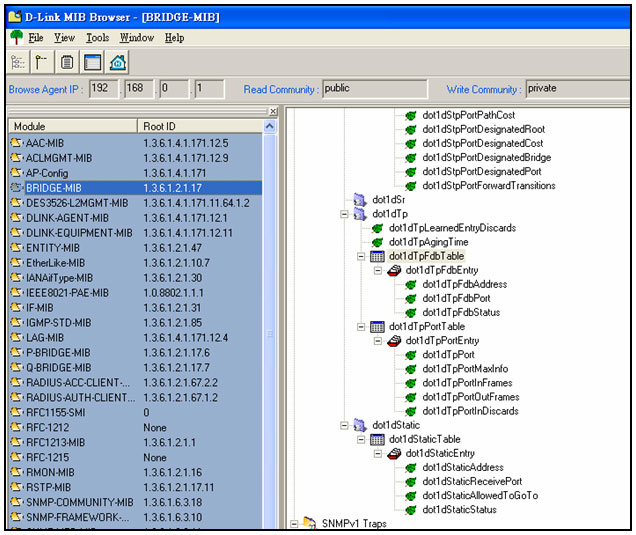
Task: Click the table icon beside dot1dTpFdbTable
Action: point(377,257)
